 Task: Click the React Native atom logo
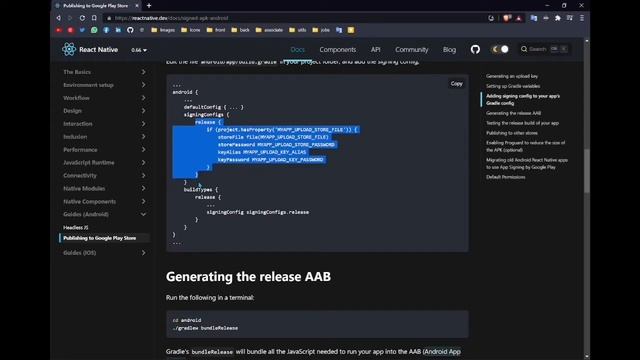coord(69,49)
